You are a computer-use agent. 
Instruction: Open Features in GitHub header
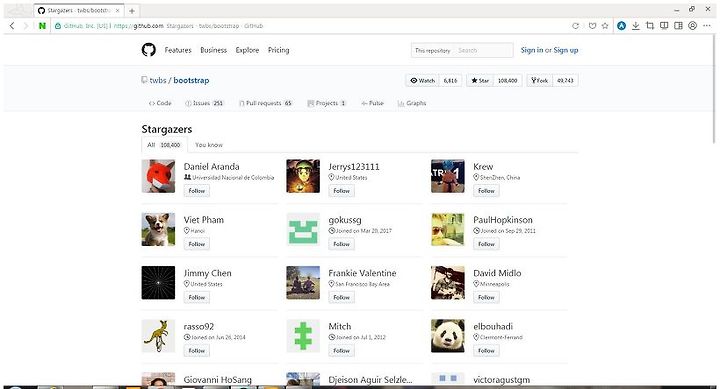click(178, 50)
